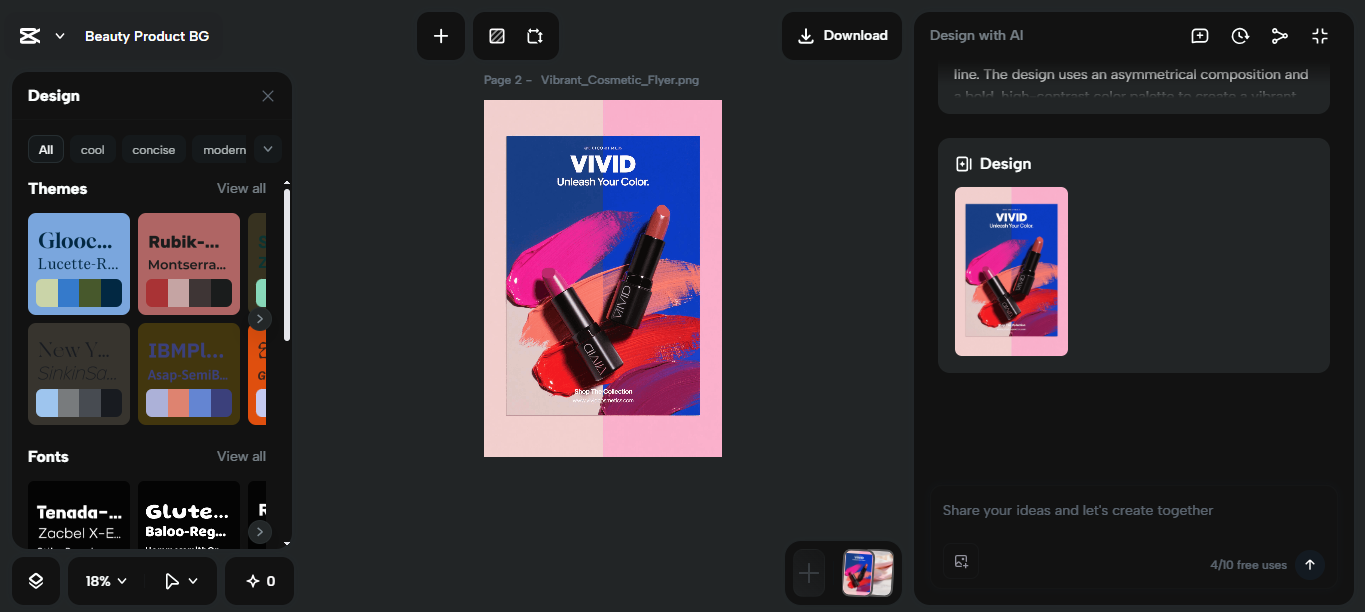View the version history via clock icon
This screenshot has width=1365, height=612.
point(1240,35)
